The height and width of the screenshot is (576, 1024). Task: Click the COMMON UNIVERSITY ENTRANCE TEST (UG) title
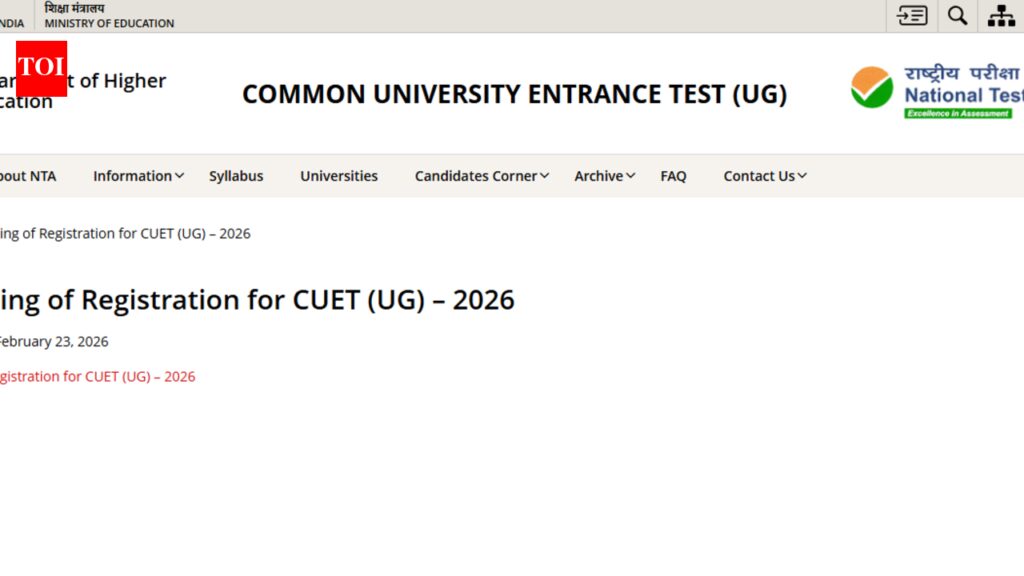coord(514,93)
